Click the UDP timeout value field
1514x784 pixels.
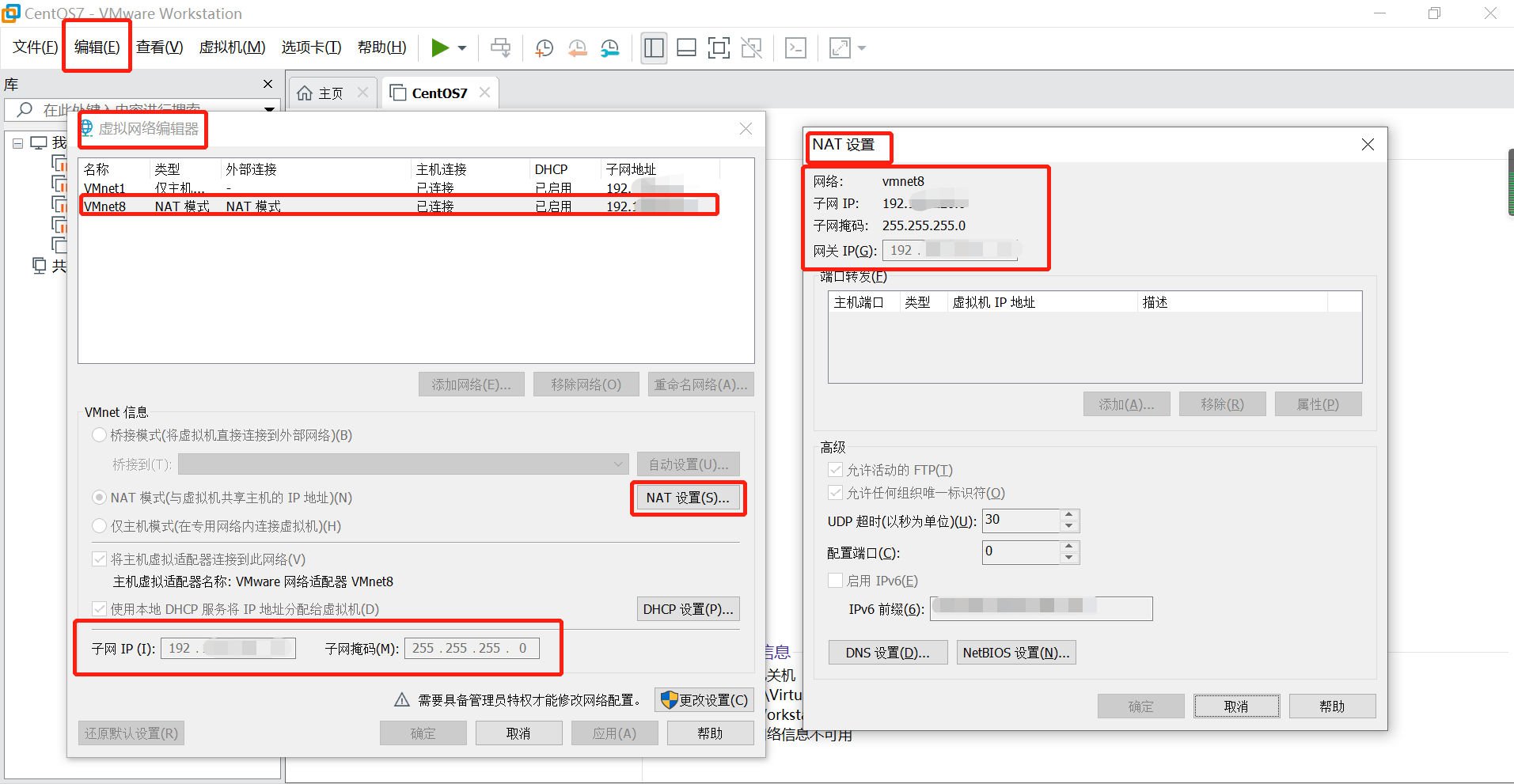point(1021,521)
